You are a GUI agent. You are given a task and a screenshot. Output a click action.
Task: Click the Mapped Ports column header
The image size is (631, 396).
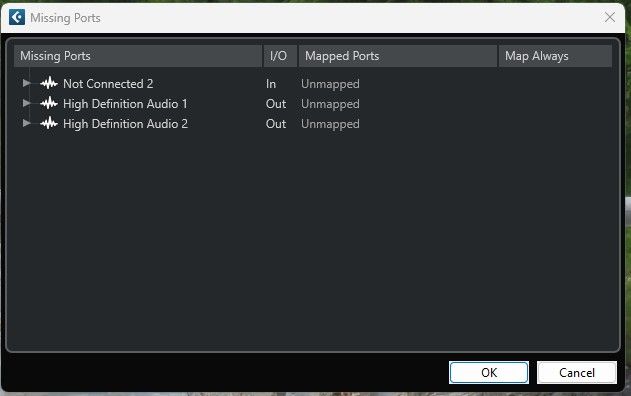click(x=398, y=56)
